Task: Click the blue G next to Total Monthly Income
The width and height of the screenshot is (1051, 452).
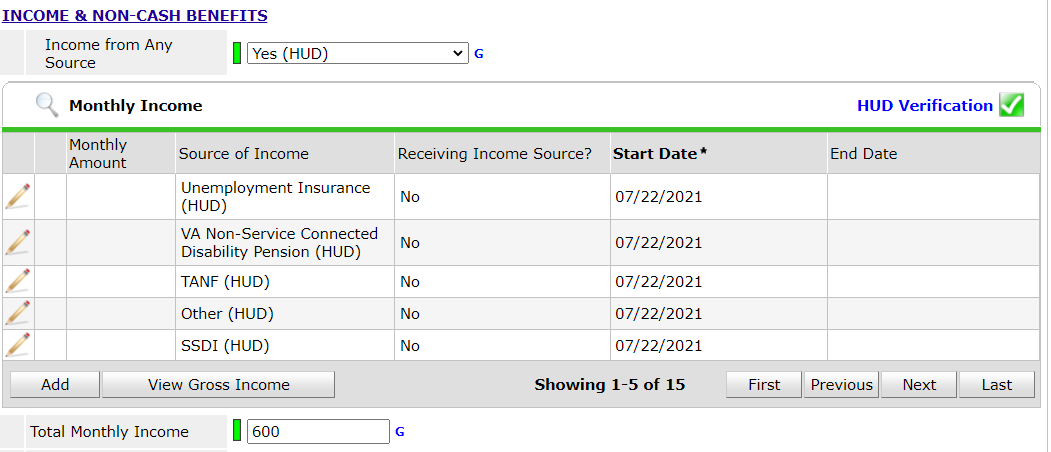Action: (400, 432)
